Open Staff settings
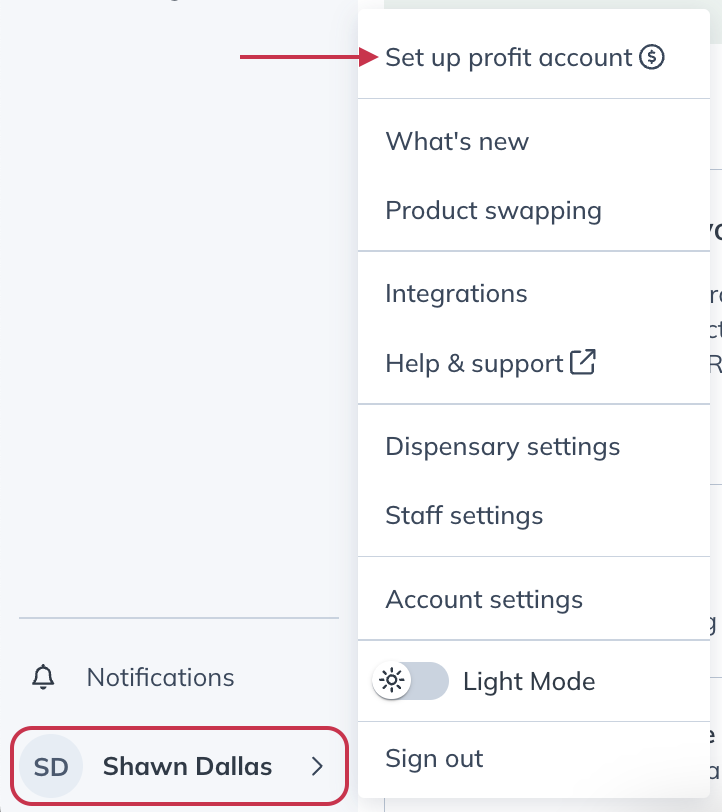This screenshot has height=812, width=722. 534,516
